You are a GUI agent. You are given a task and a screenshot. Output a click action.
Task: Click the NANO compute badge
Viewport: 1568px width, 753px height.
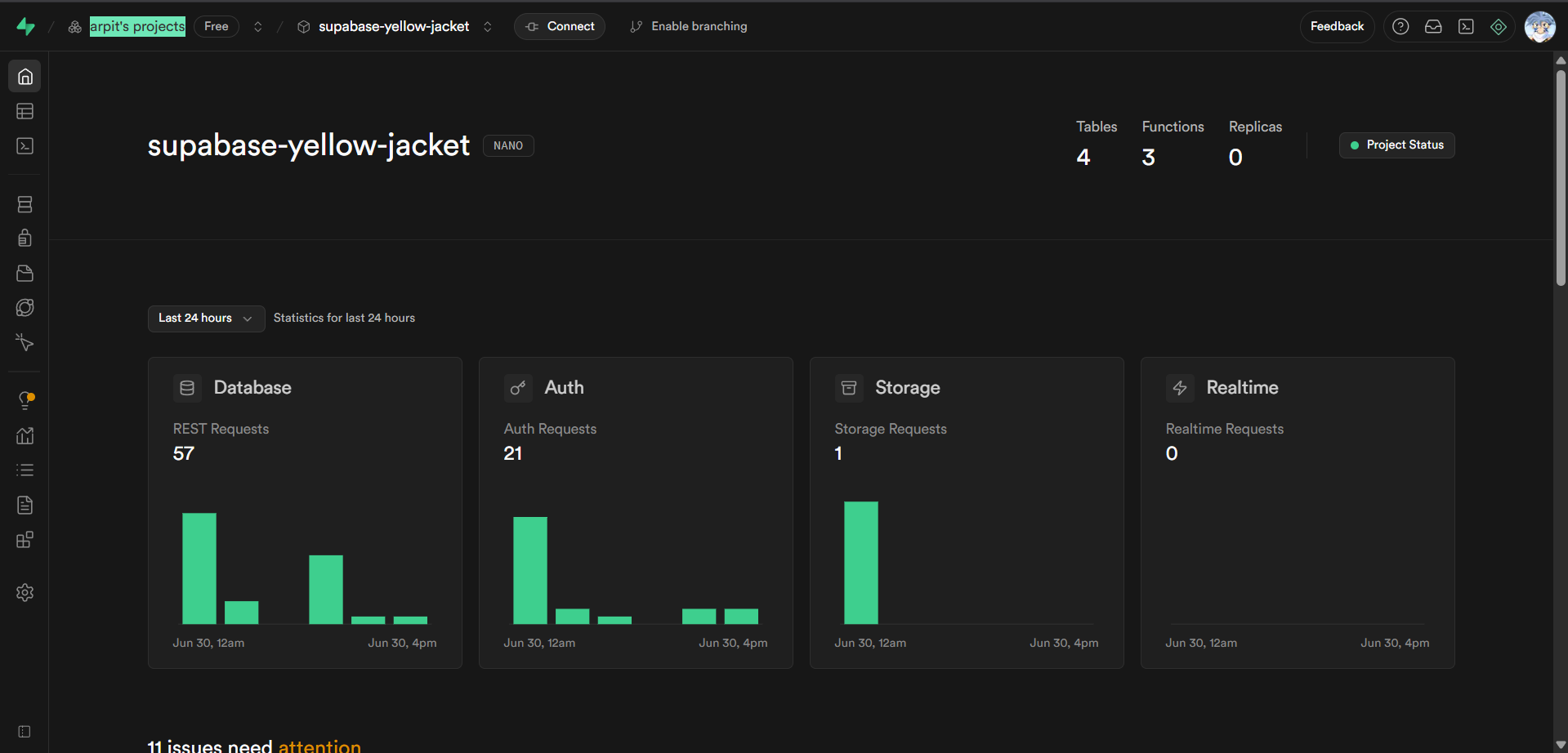click(508, 146)
